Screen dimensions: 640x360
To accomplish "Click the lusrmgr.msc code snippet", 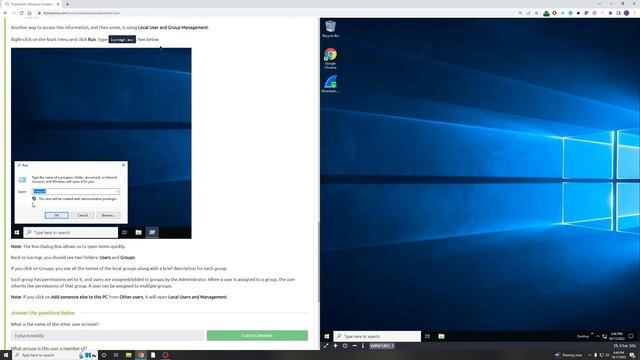I will click(122, 39).
